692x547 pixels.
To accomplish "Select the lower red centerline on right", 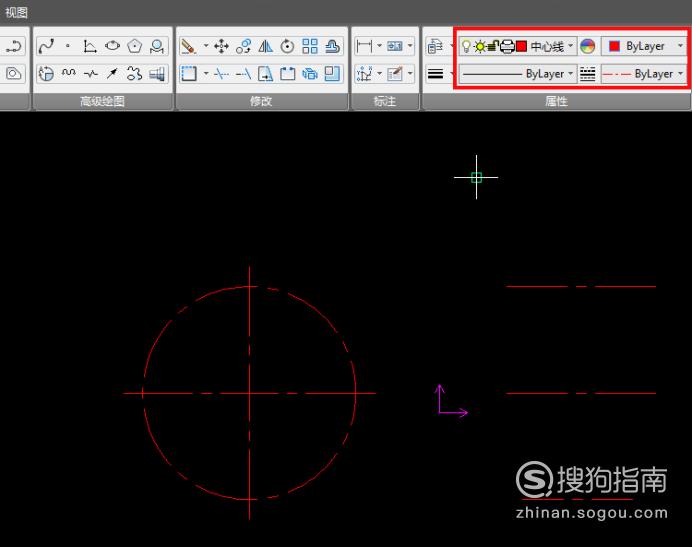I will [x=581, y=393].
